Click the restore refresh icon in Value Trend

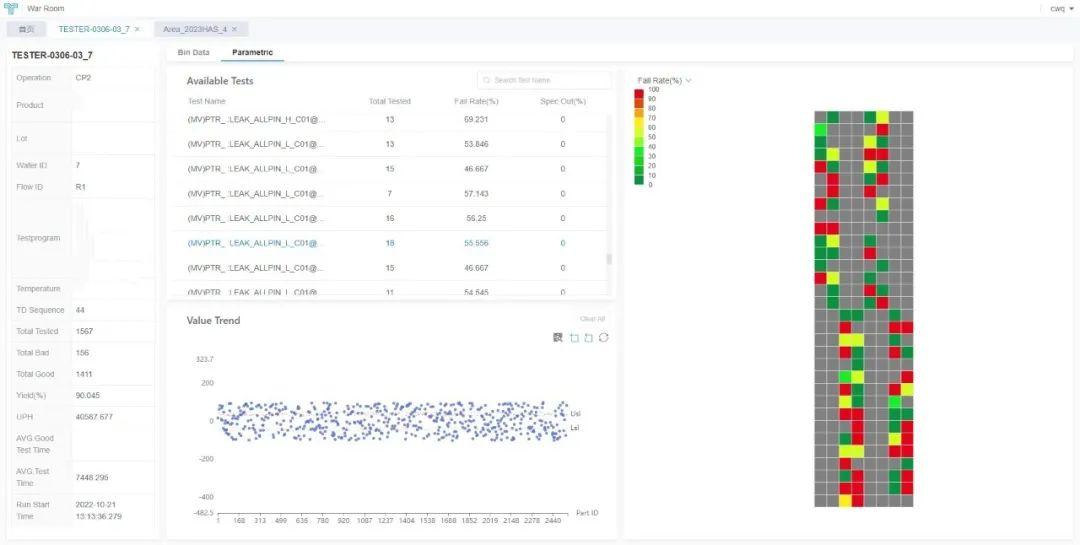603,338
